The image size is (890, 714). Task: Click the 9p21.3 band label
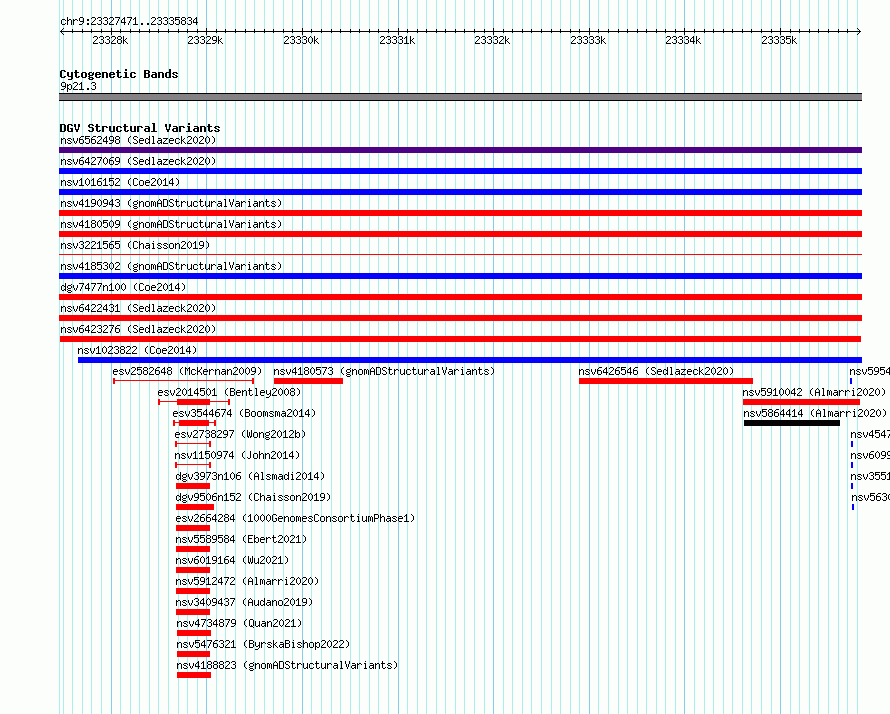78,86
